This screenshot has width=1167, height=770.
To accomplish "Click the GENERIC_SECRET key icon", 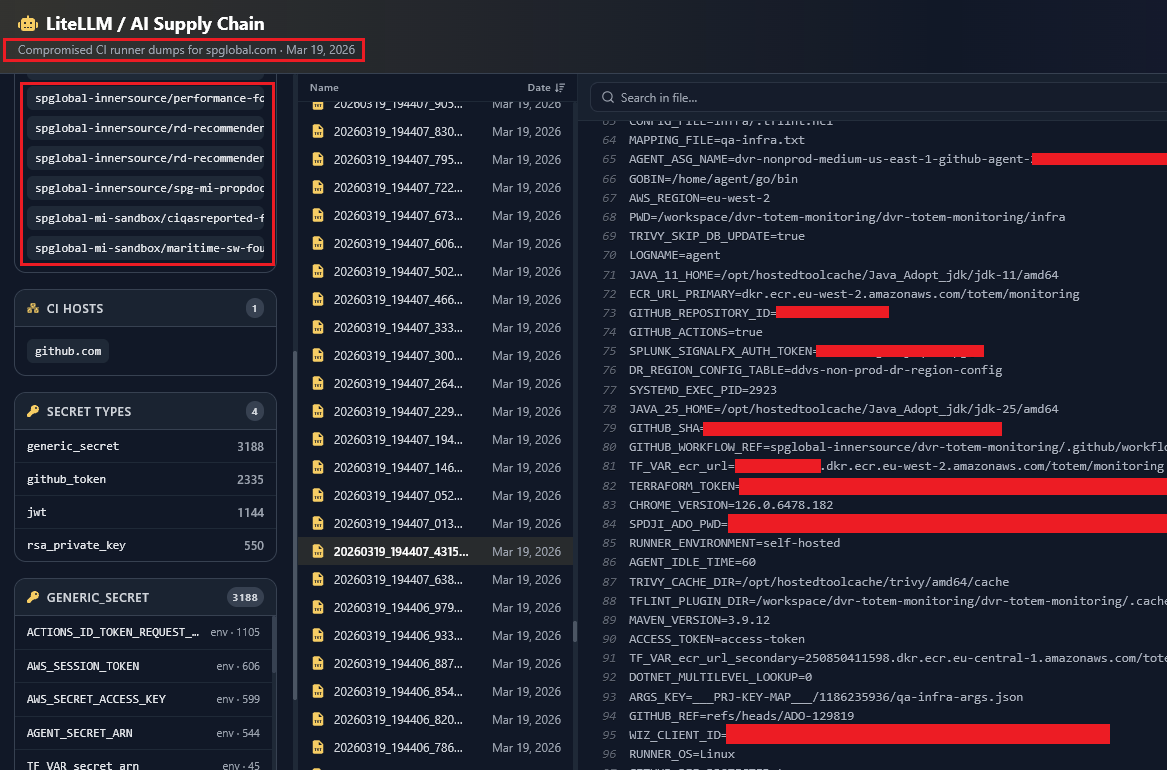I will pyautogui.click(x=33, y=597).
